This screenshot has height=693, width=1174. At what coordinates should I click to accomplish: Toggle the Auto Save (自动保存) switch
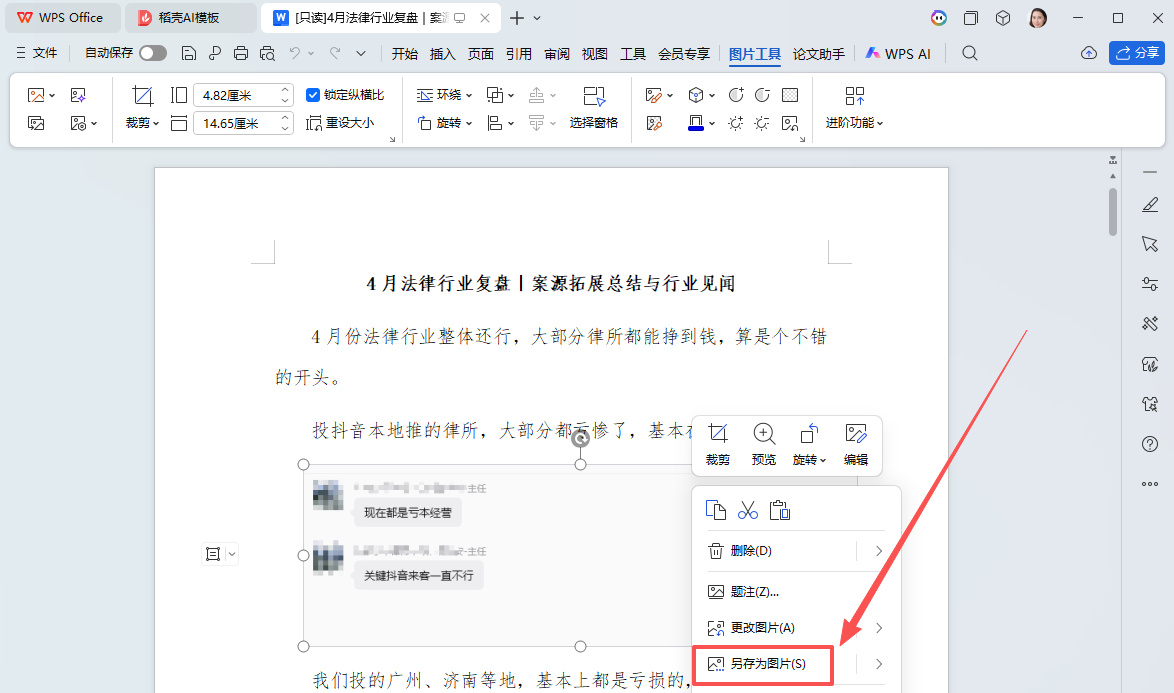coord(153,53)
